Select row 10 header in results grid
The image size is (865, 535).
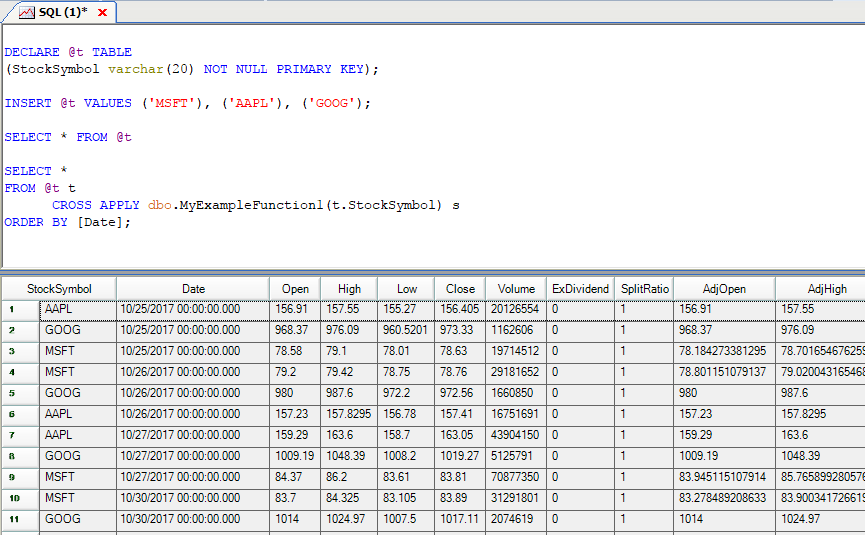pos(20,499)
